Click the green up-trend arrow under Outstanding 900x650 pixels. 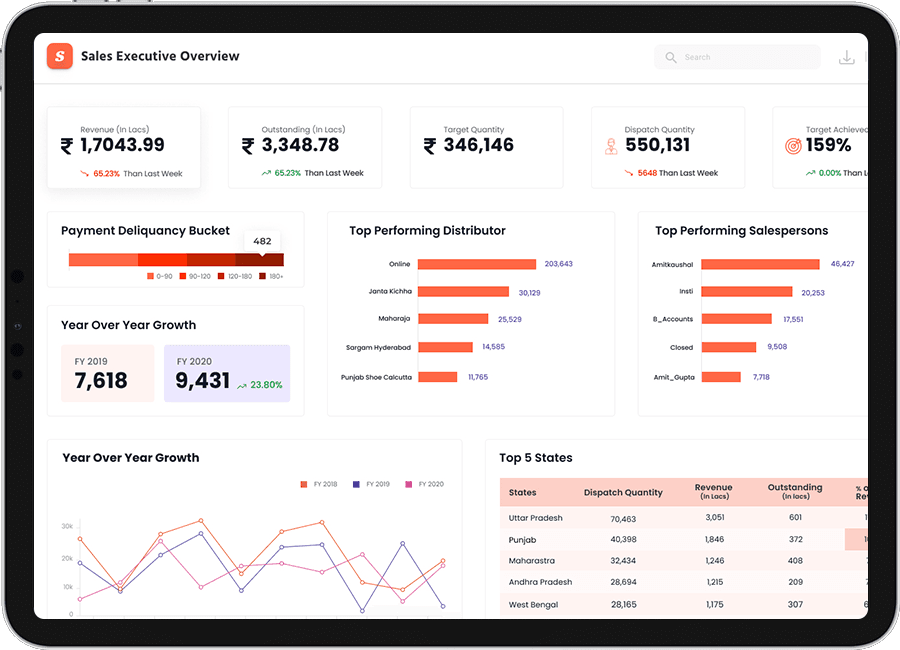[x=266, y=173]
